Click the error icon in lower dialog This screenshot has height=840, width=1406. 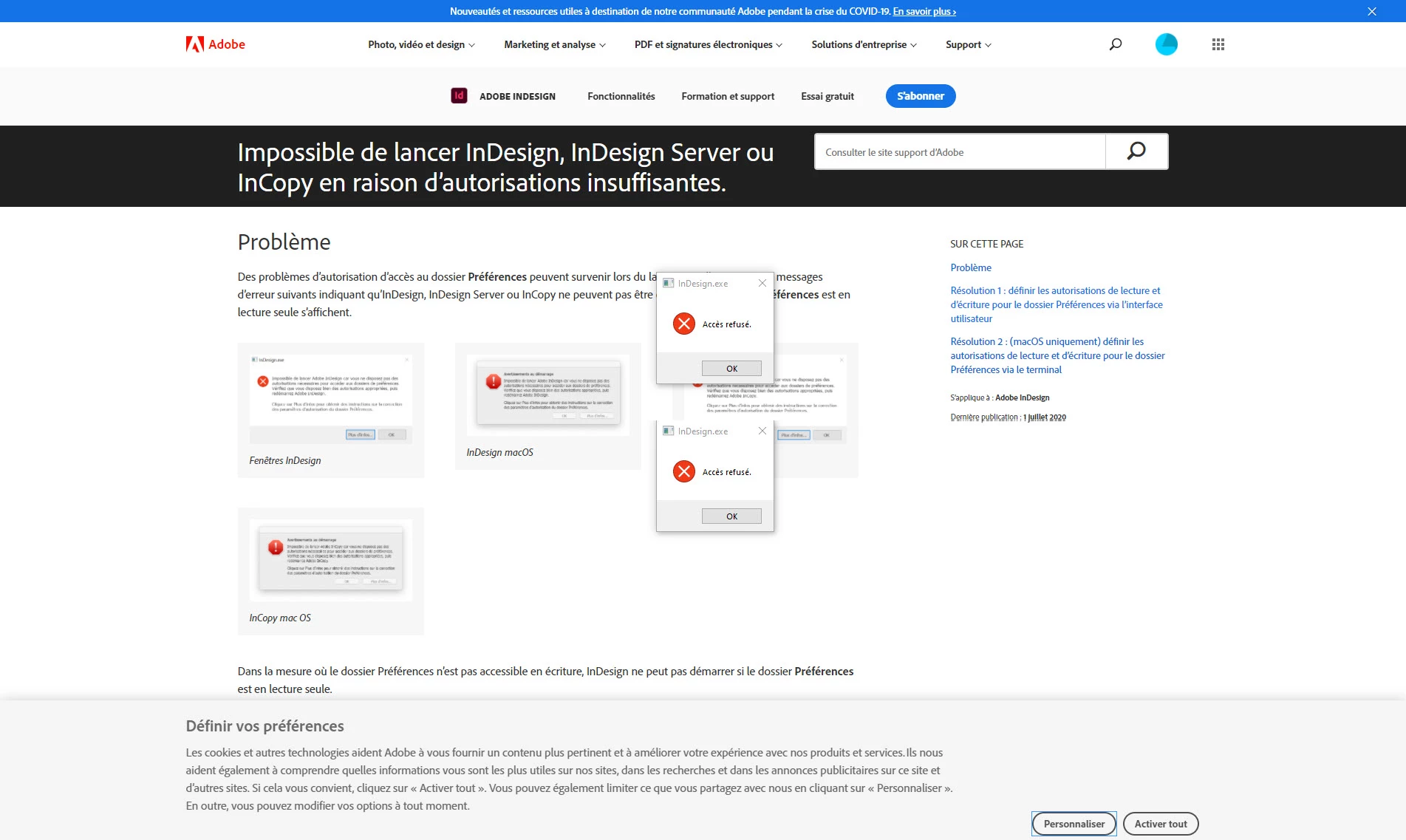click(x=684, y=471)
